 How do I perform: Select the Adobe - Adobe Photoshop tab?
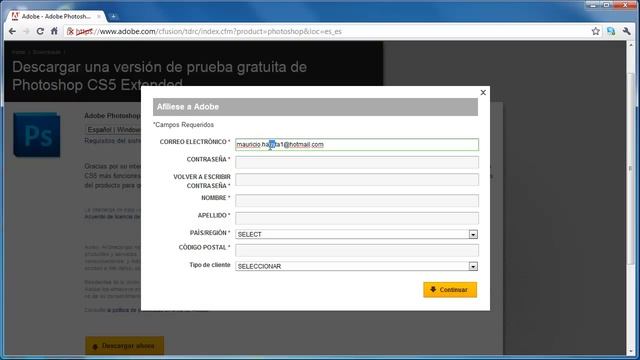point(56,16)
